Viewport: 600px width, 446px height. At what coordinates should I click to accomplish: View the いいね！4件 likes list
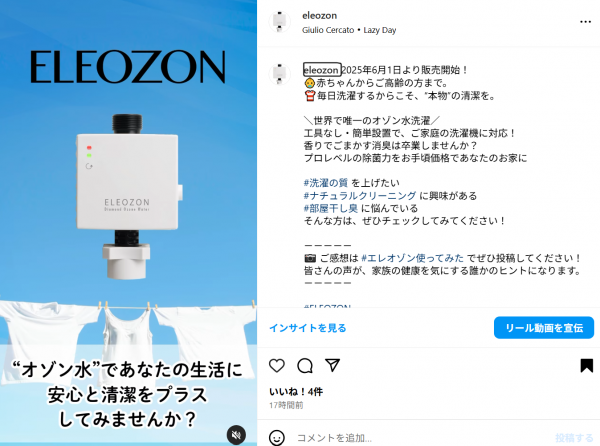(296, 392)
